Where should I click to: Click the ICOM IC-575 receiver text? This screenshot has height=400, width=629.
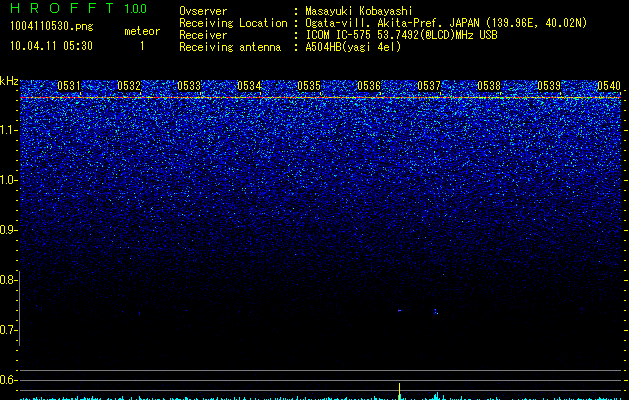(401, 35)
